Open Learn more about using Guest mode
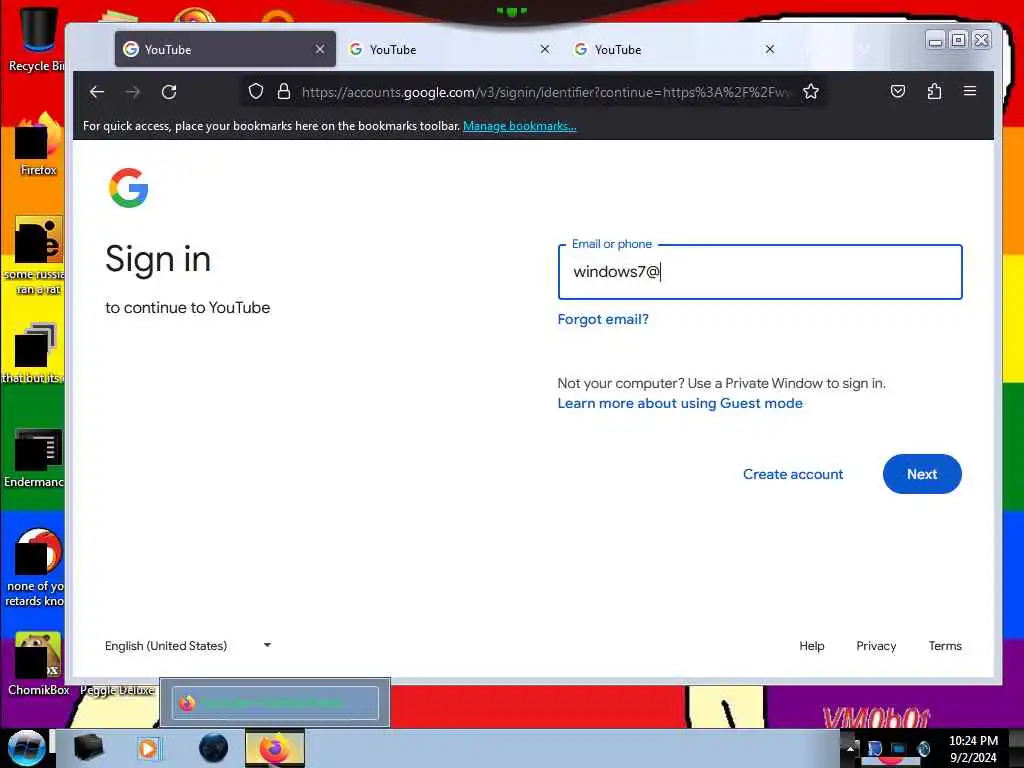The height and width of the screenshot is (768, 1024). (680, 404)
